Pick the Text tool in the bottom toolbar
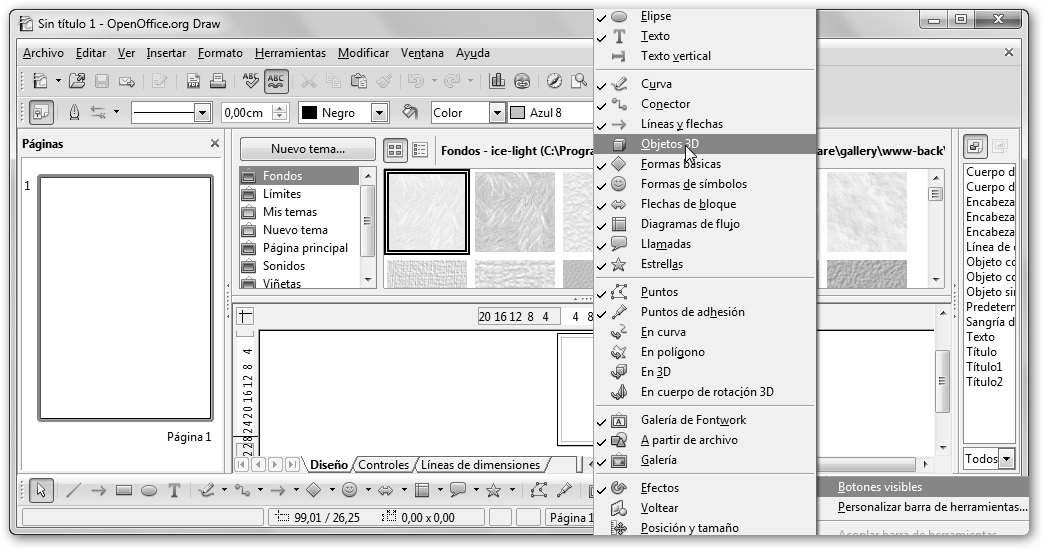 174,490
